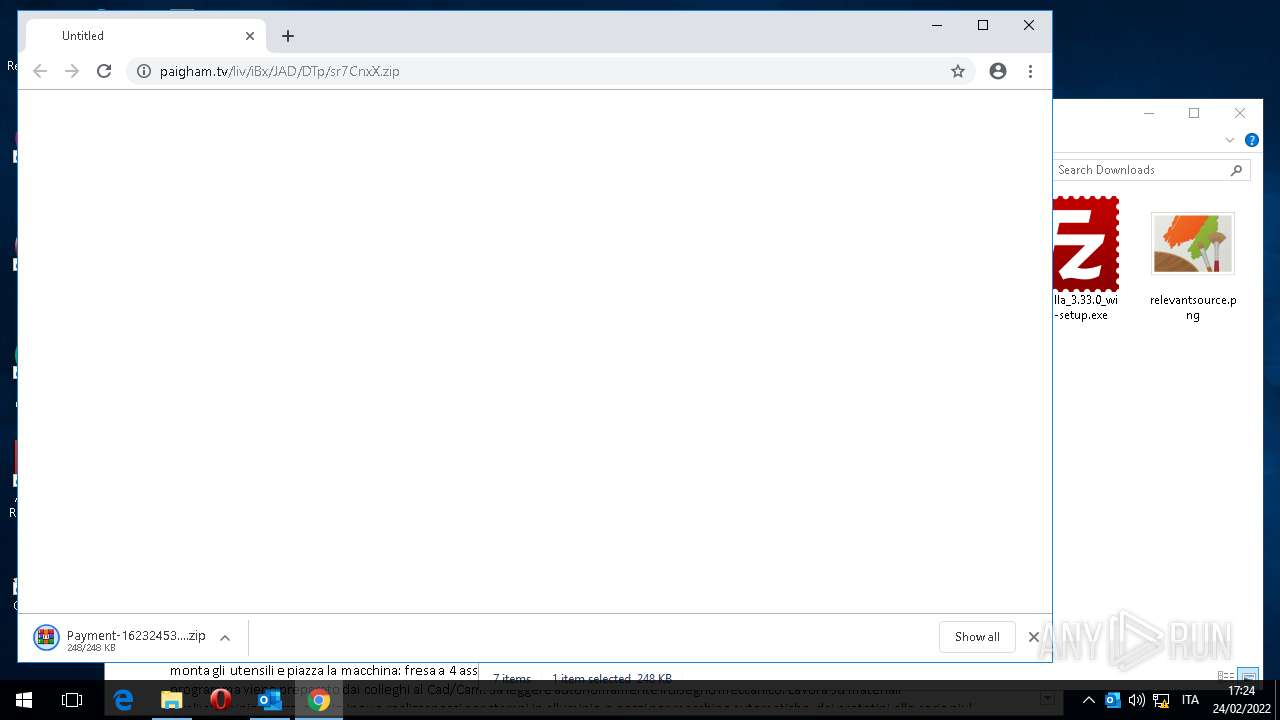The image size is (1280, 720).
Task: Open Explorer help question mark
Action: pyautogui.click(x=1251, y=141)
